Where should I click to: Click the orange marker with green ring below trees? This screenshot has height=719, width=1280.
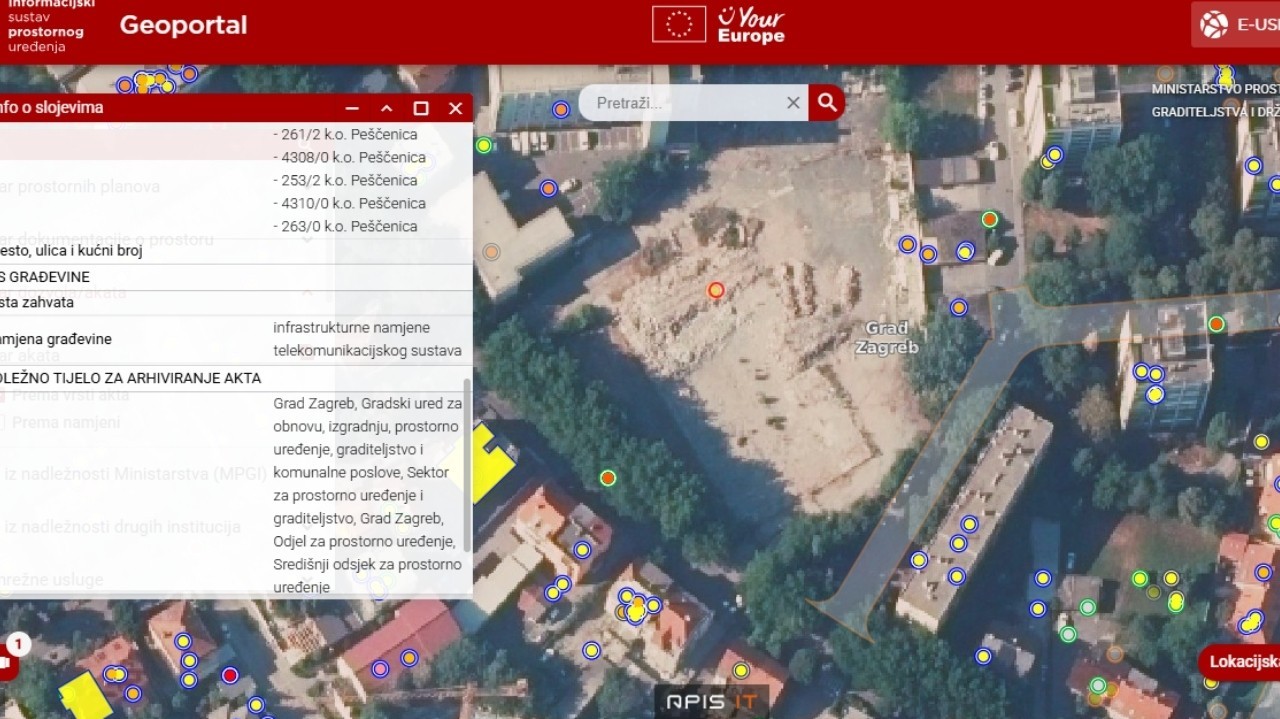(608, 478)
